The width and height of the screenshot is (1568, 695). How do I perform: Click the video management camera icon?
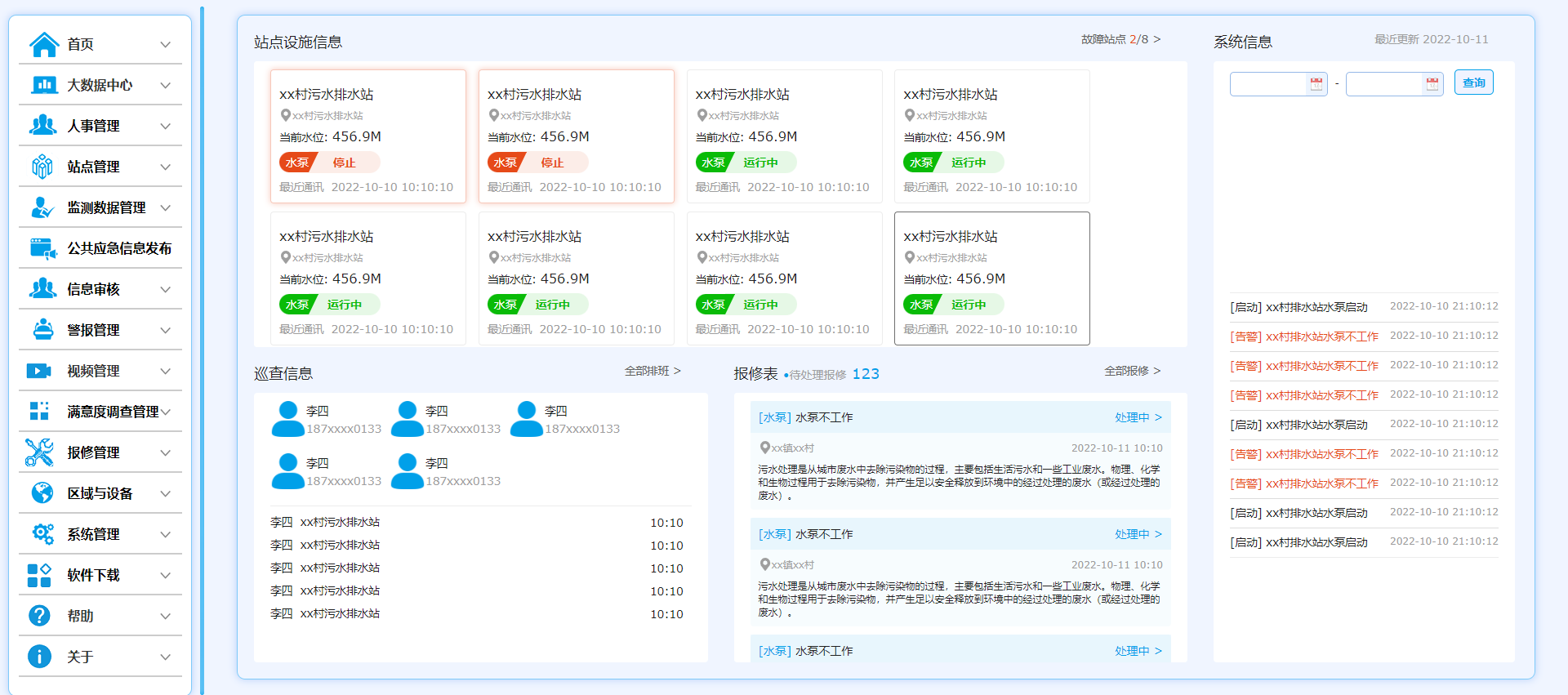(x=39, y=371)
